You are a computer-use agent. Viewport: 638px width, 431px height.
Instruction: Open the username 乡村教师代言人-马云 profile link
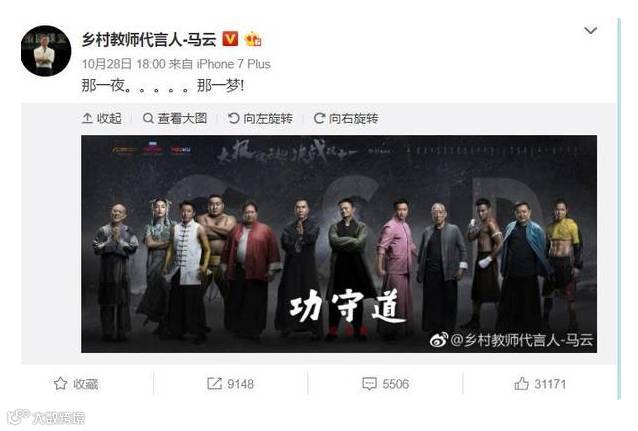(149, 39)
